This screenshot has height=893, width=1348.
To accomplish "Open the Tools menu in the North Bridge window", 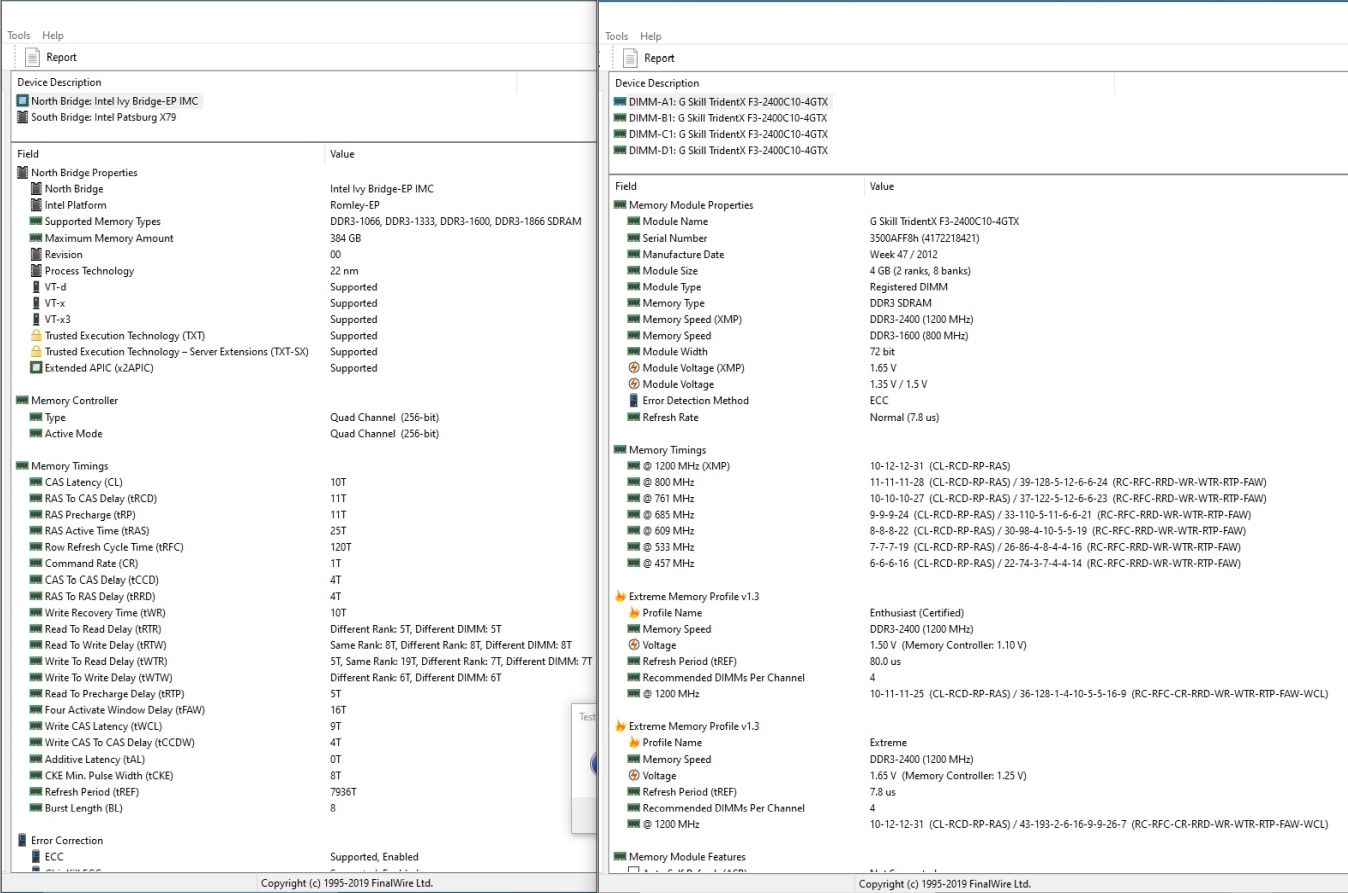I will tap(19, 36).
